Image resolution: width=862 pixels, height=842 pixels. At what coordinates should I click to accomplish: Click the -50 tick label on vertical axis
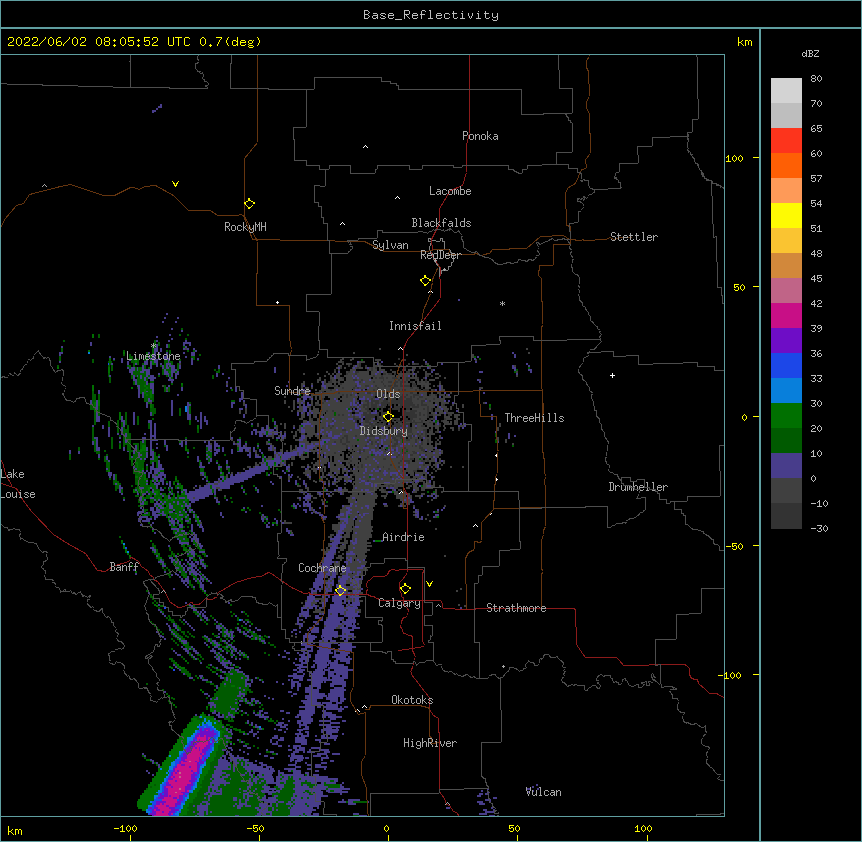[734, 546]
